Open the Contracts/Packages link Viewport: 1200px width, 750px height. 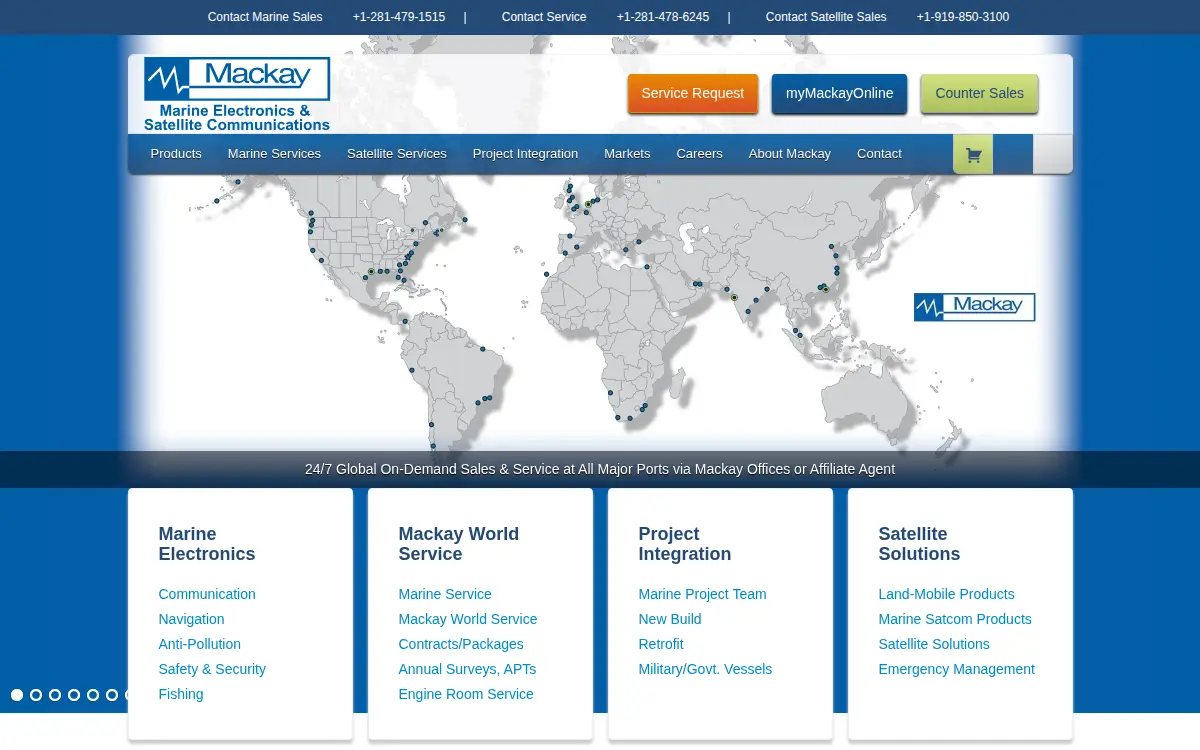[461, 644]
